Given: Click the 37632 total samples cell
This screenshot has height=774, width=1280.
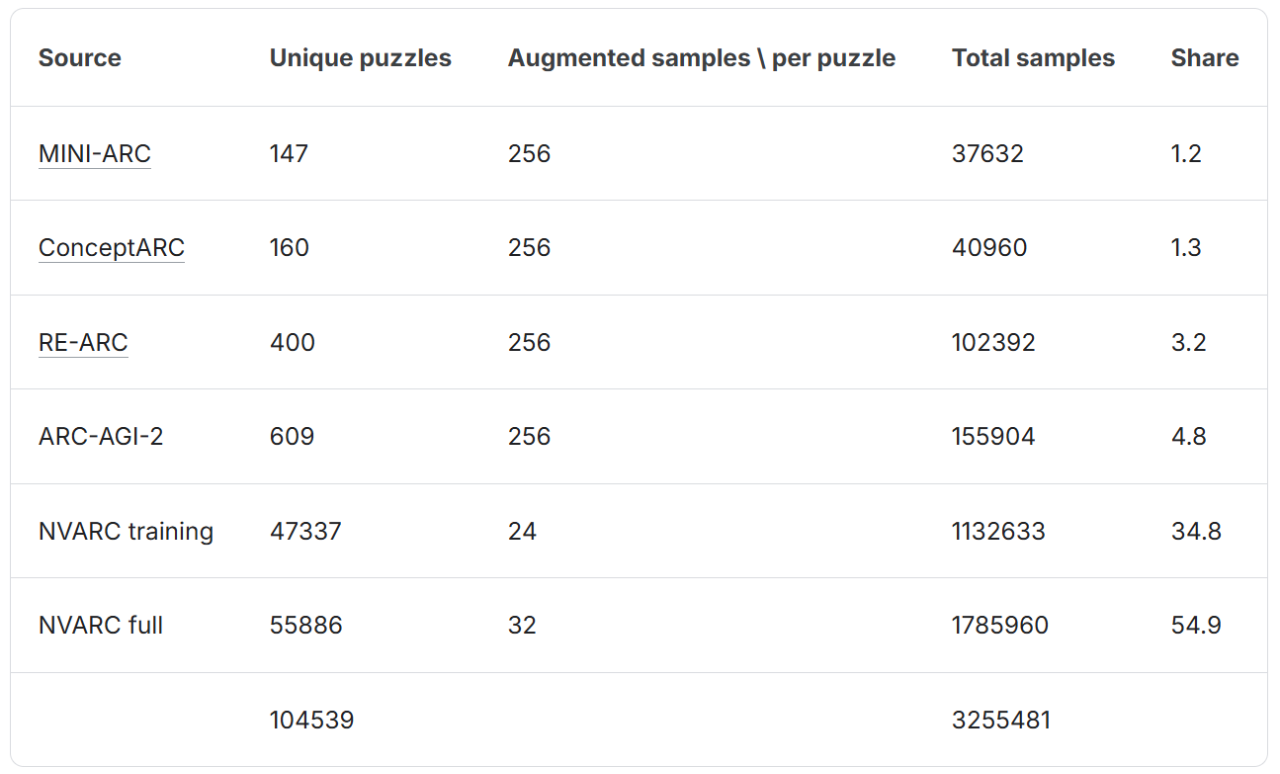Looking at the screenshot, I should (x=987, y=154).
